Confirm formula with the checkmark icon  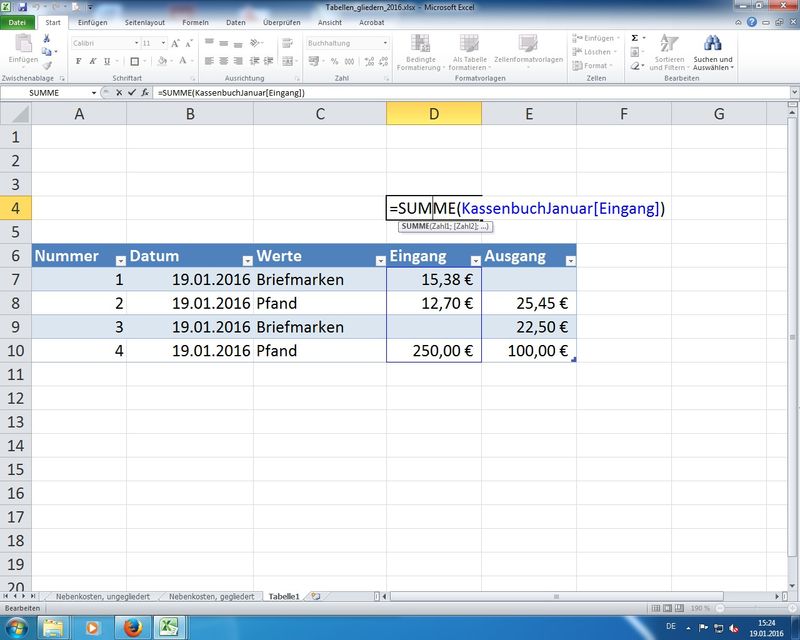[x=133, y=92]
